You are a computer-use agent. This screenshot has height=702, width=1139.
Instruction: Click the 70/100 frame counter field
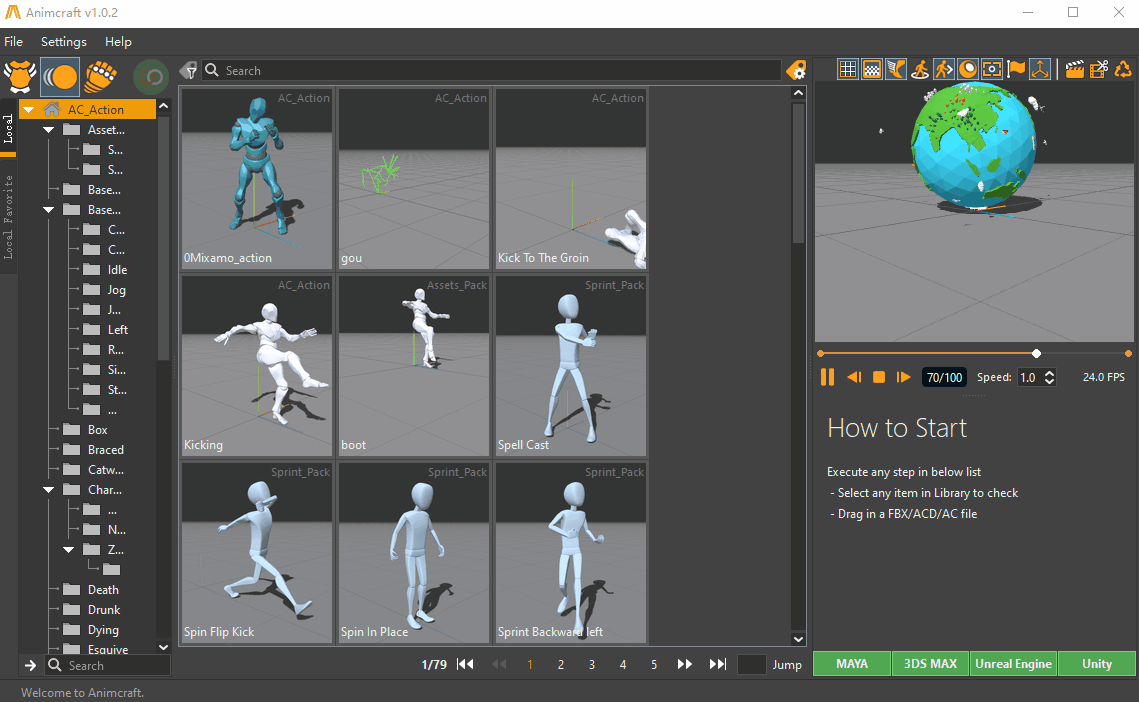tap(944, 377)
